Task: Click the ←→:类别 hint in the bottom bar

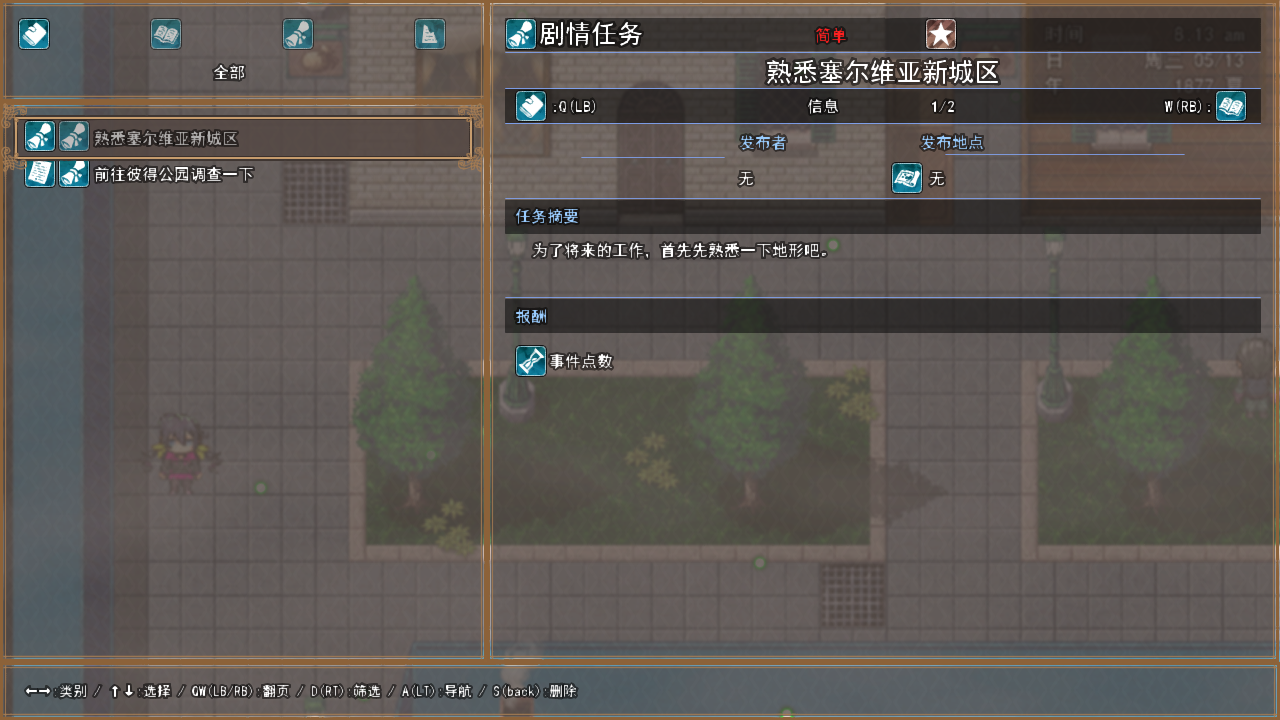Action: click(56, 691)
